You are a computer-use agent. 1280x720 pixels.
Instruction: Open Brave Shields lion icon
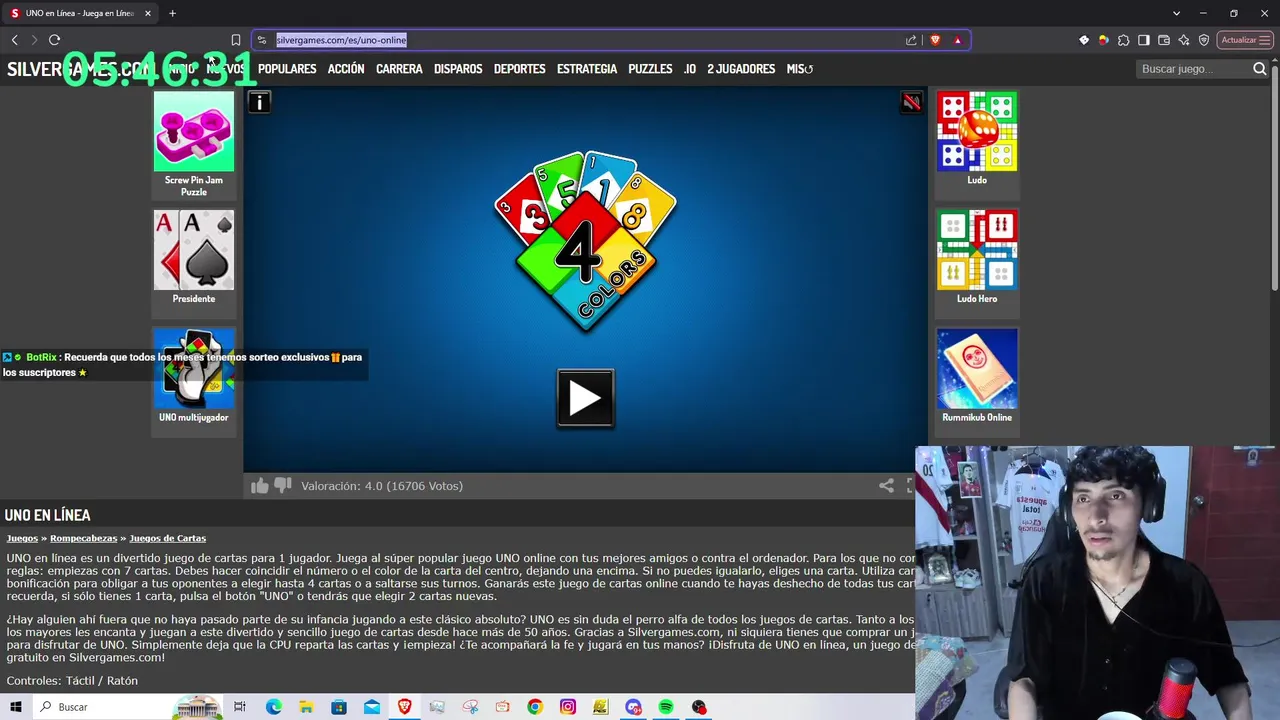[x=935, y=40]
